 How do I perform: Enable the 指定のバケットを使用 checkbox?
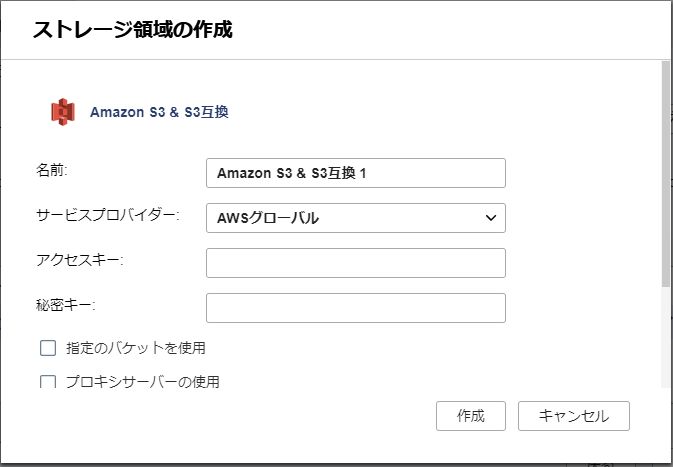[x=48, y=348]
